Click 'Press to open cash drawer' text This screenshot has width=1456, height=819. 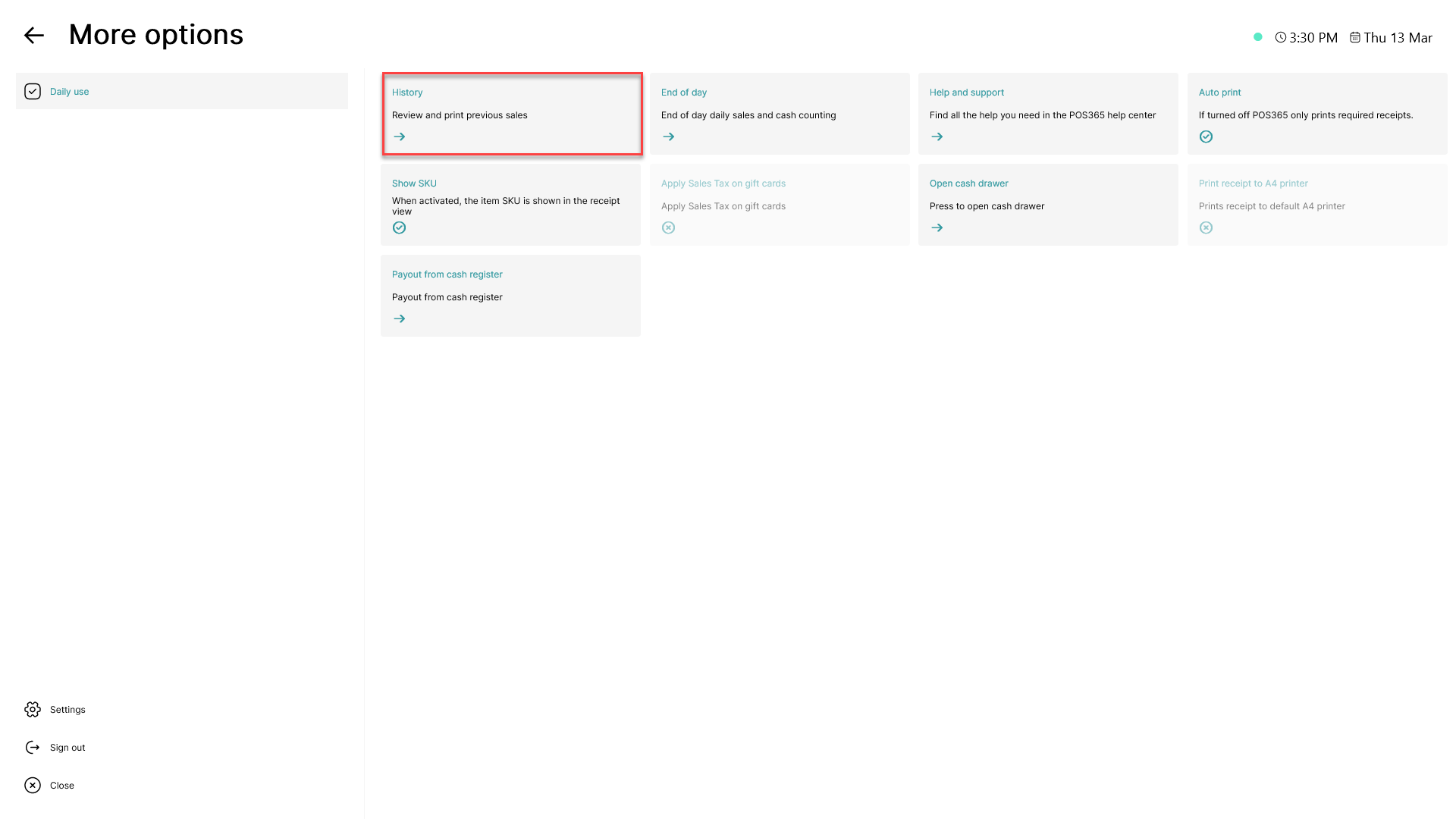click(x=987, y=206)
